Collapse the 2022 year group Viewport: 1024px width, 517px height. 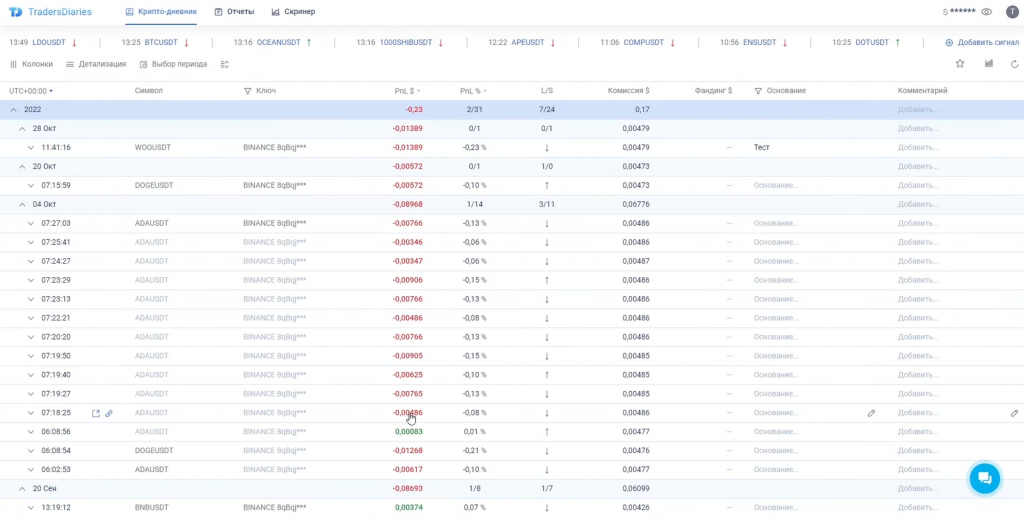click(13, 109)
